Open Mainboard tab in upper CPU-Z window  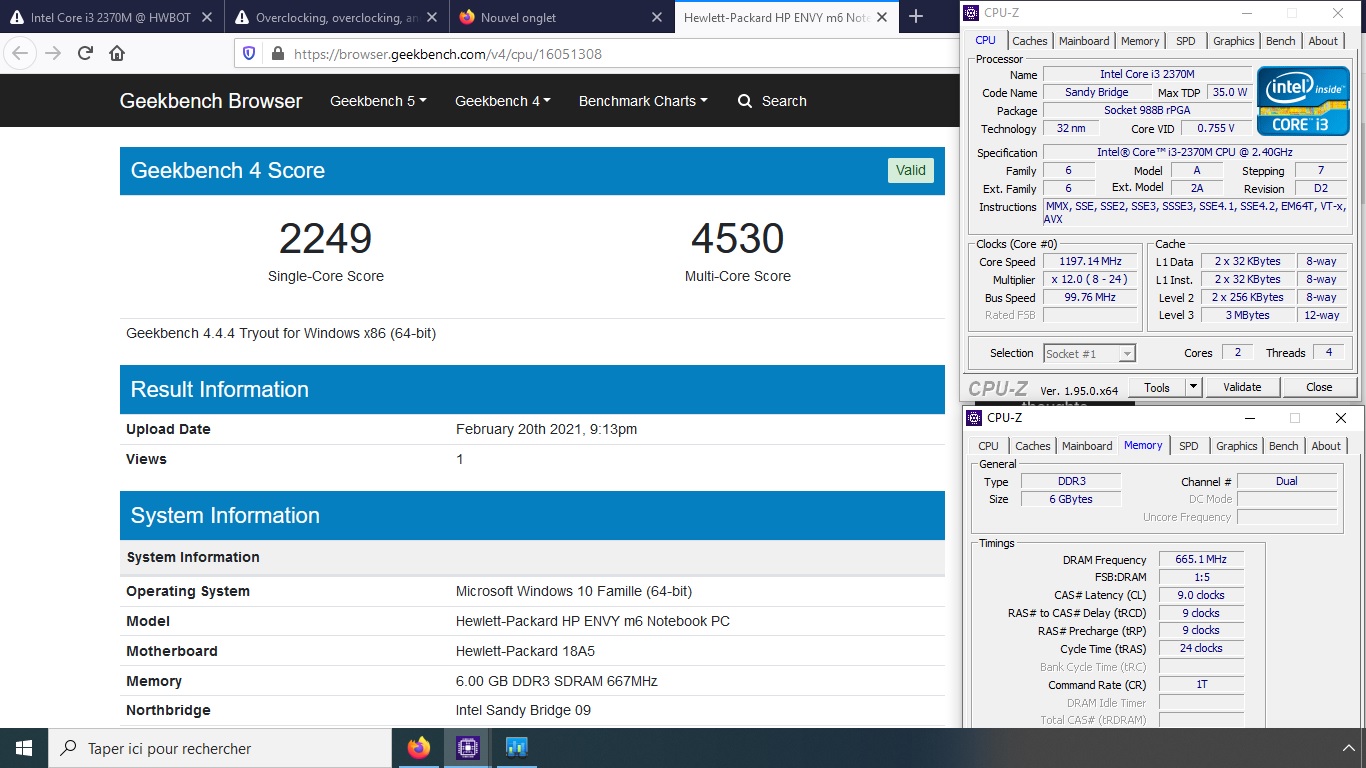(1084, 41)
